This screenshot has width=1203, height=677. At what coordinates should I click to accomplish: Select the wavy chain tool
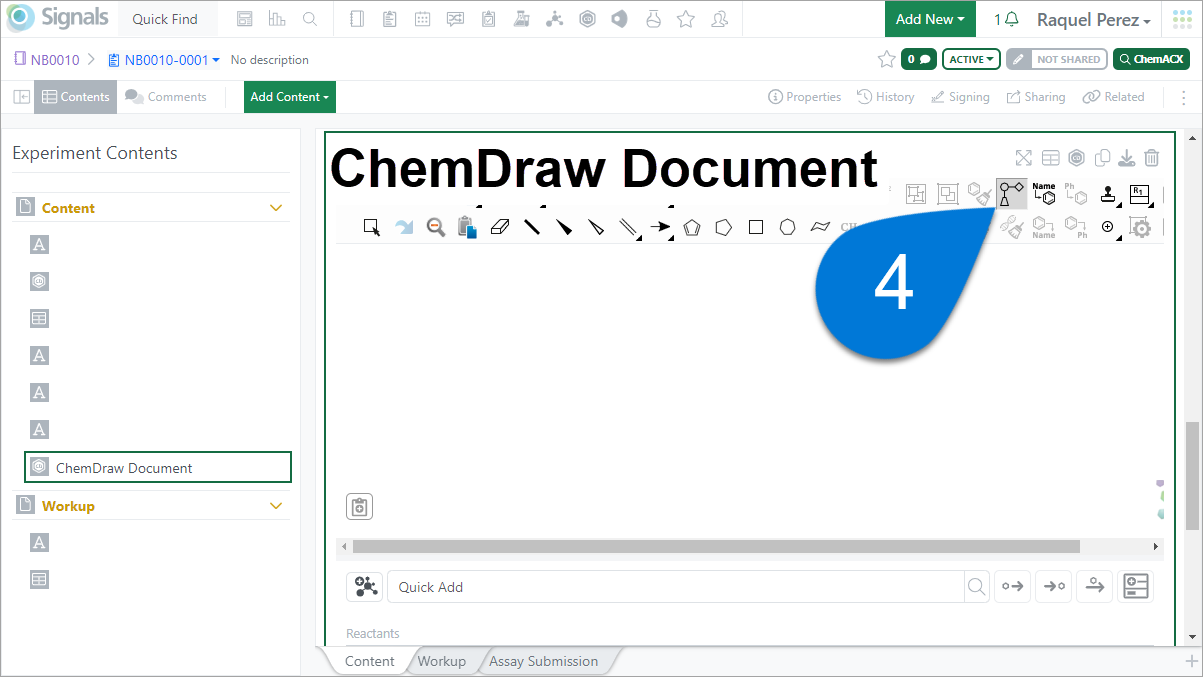pyautogui.click(x=820, y=227)
